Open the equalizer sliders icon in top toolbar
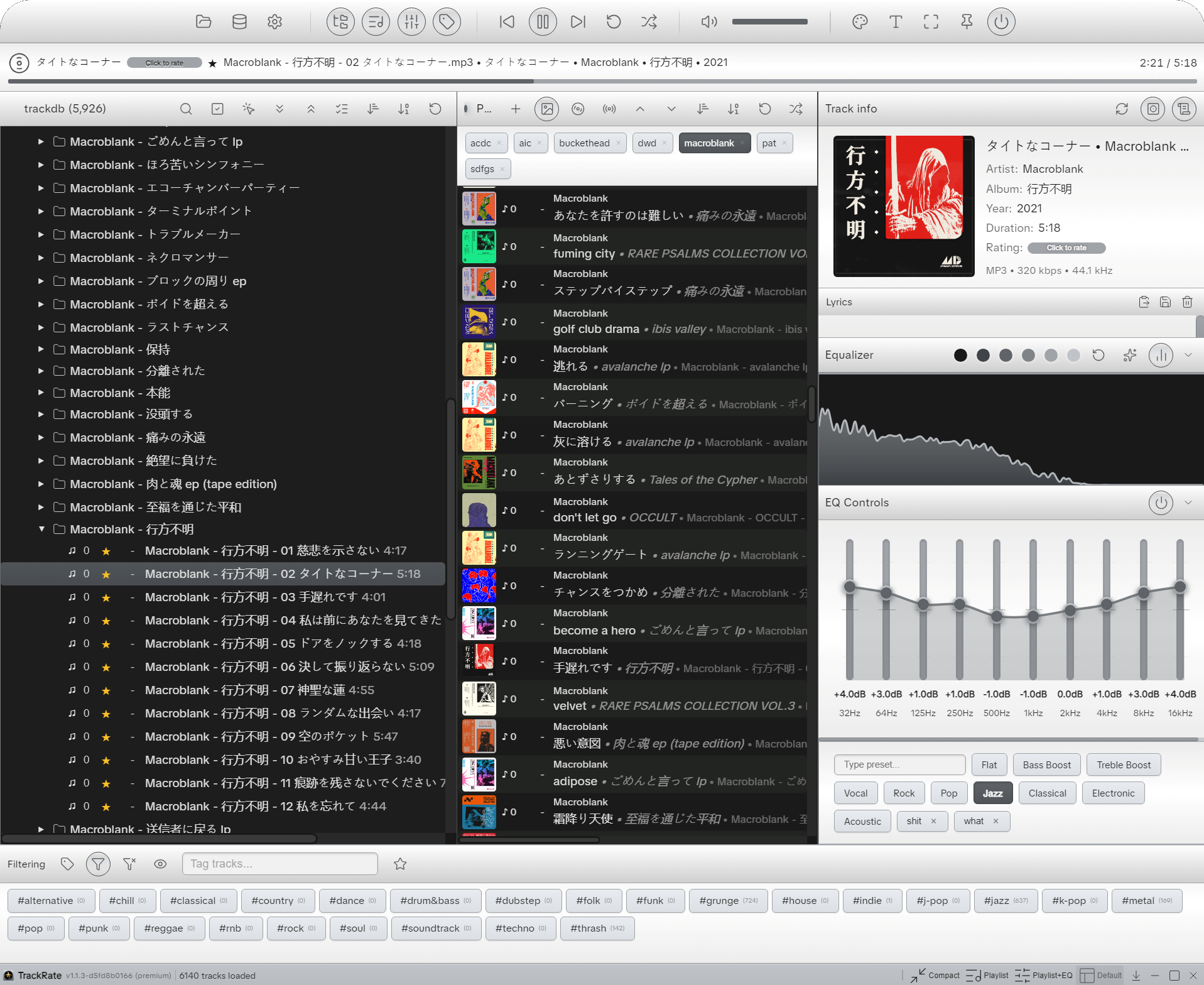The height and width of the screenshot is (985, 1204). (x=411, y=21)
